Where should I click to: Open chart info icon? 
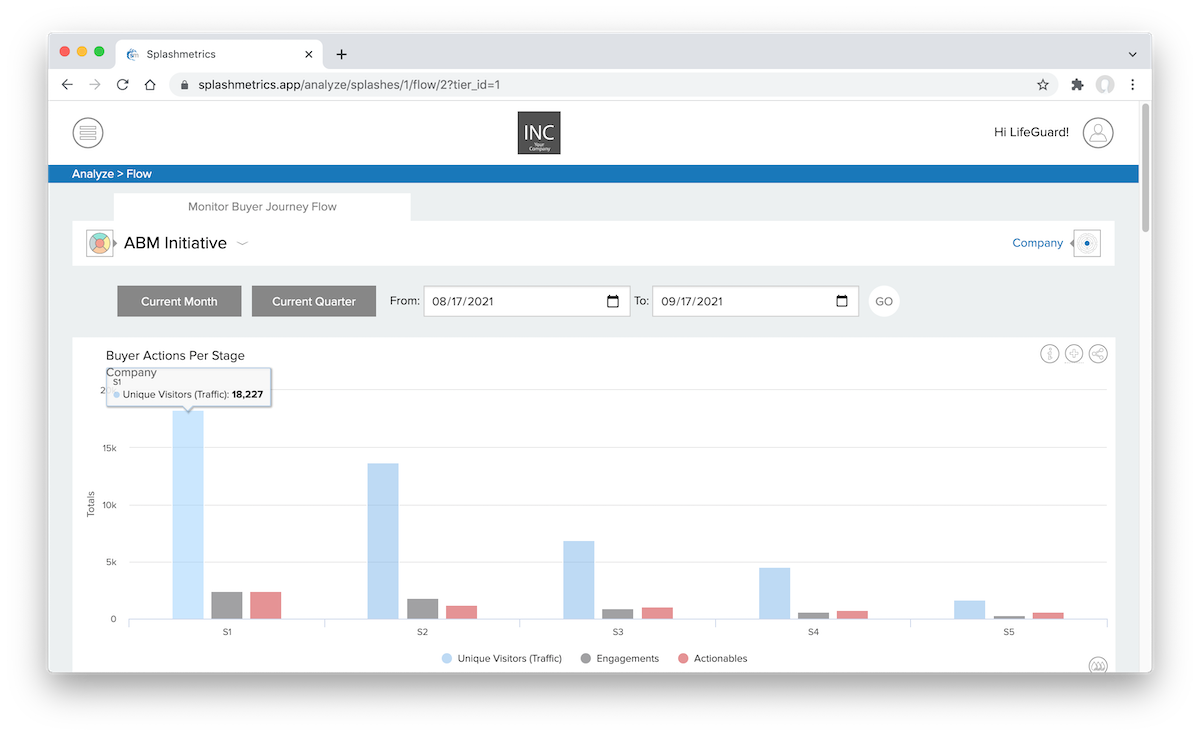point(1049,354)
